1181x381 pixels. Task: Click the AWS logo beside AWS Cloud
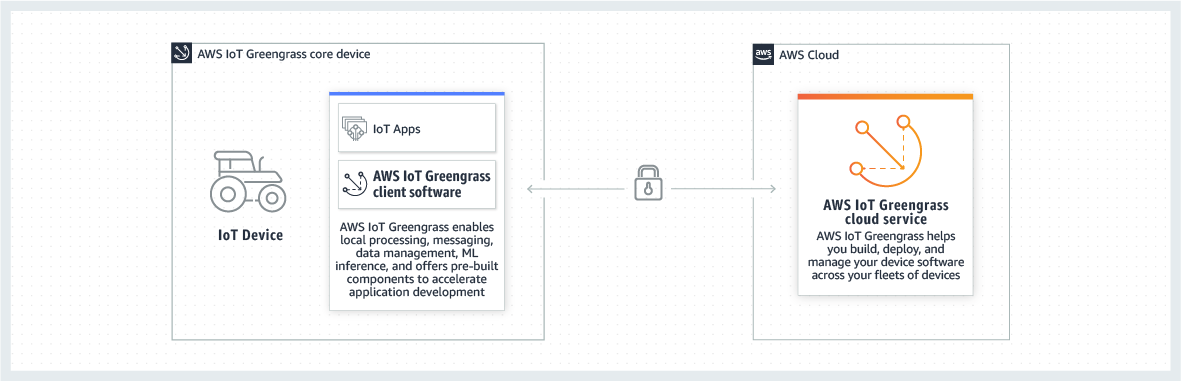[x=764, y=54]
